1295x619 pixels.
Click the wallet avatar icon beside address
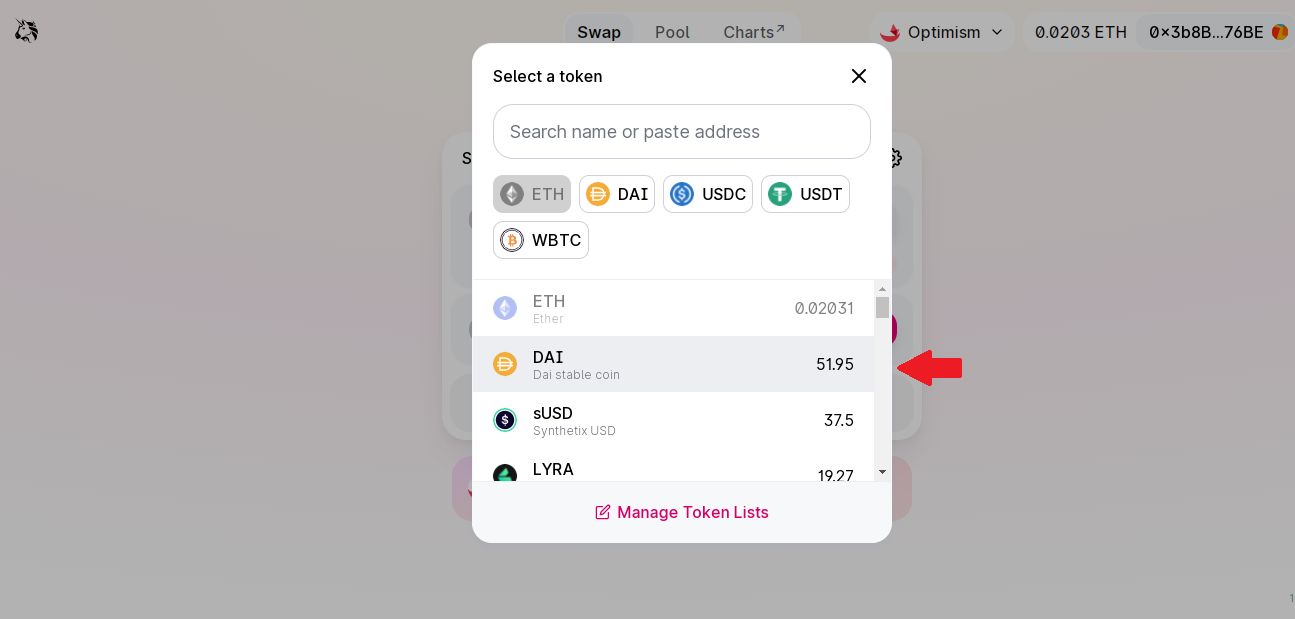pyautogui.click(x=1279, y=32)
